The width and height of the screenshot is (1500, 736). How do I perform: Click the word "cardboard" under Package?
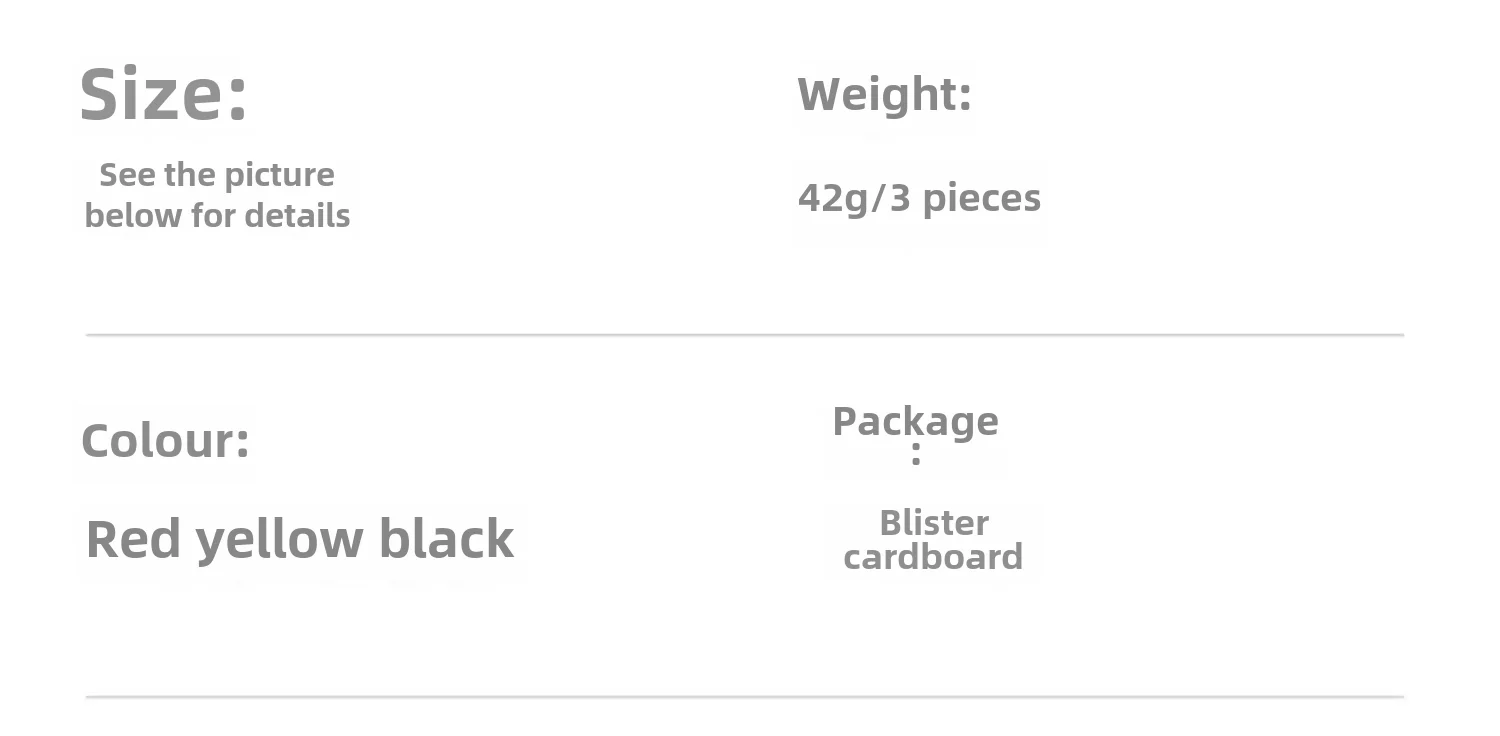point(933,557)
